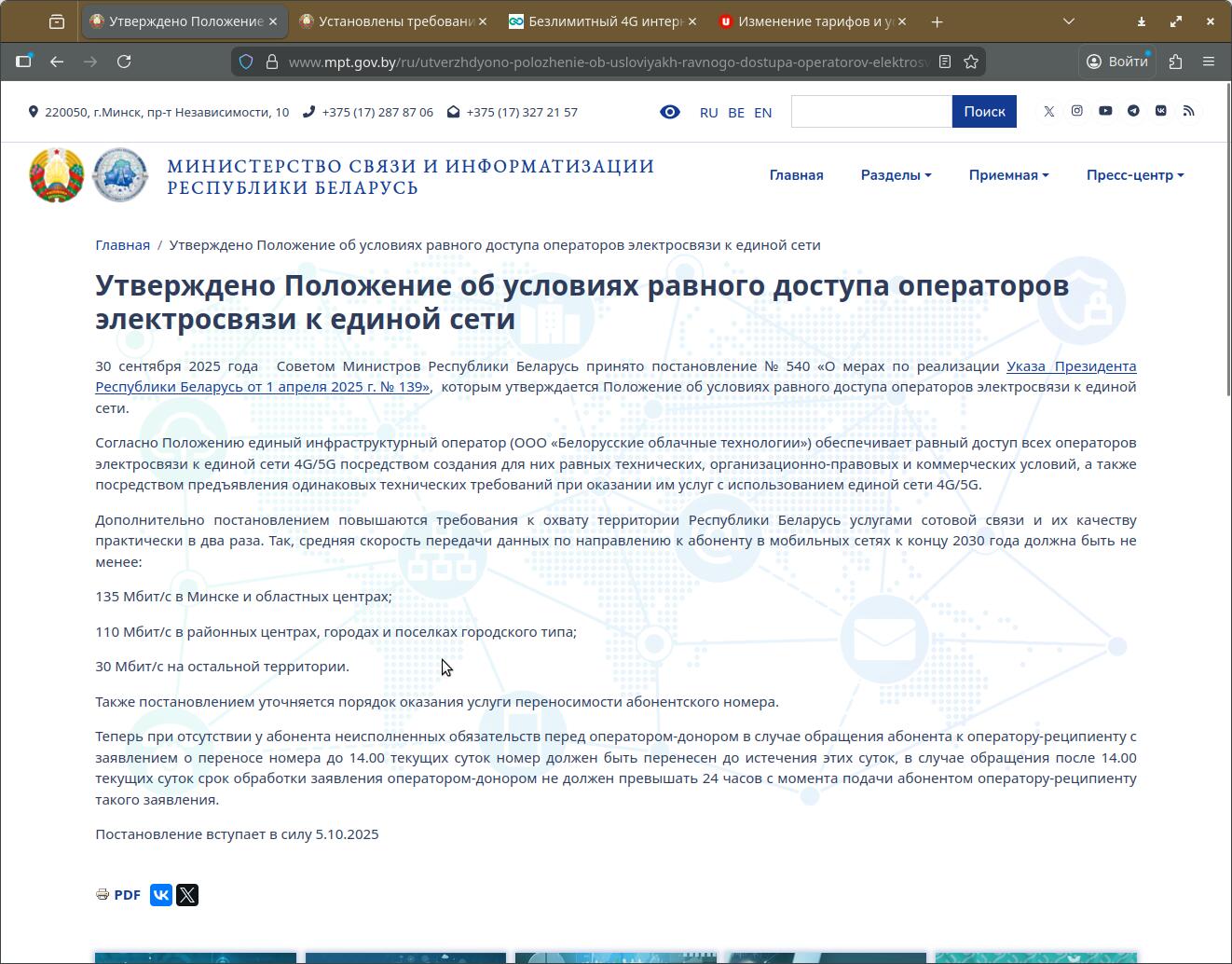This screenshot has height=964, width=1232.
Task: Click the state emblem of Belarus logo
Action: [57, 174]
